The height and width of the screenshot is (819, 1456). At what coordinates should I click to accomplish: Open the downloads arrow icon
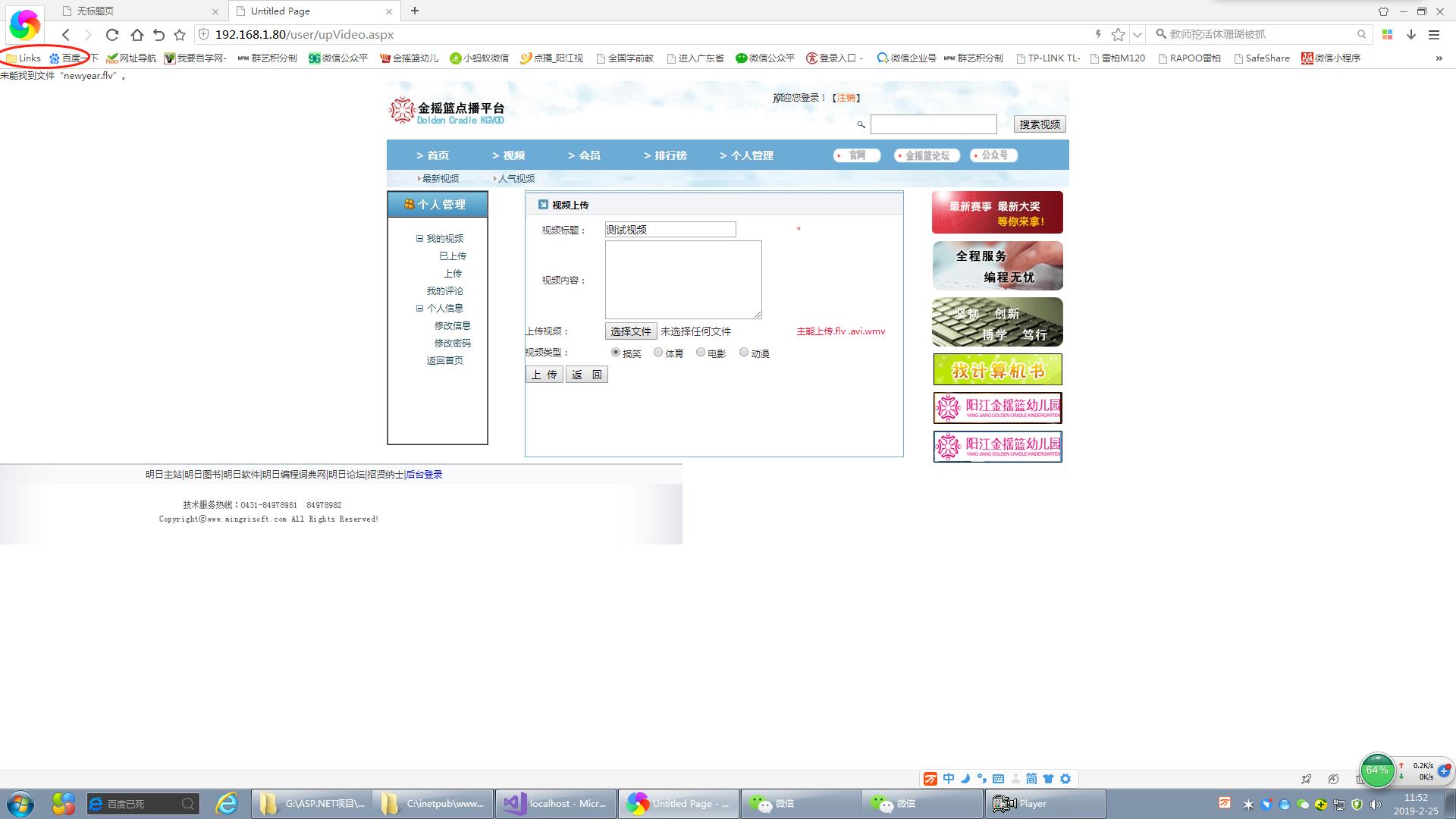(1411, 34)
